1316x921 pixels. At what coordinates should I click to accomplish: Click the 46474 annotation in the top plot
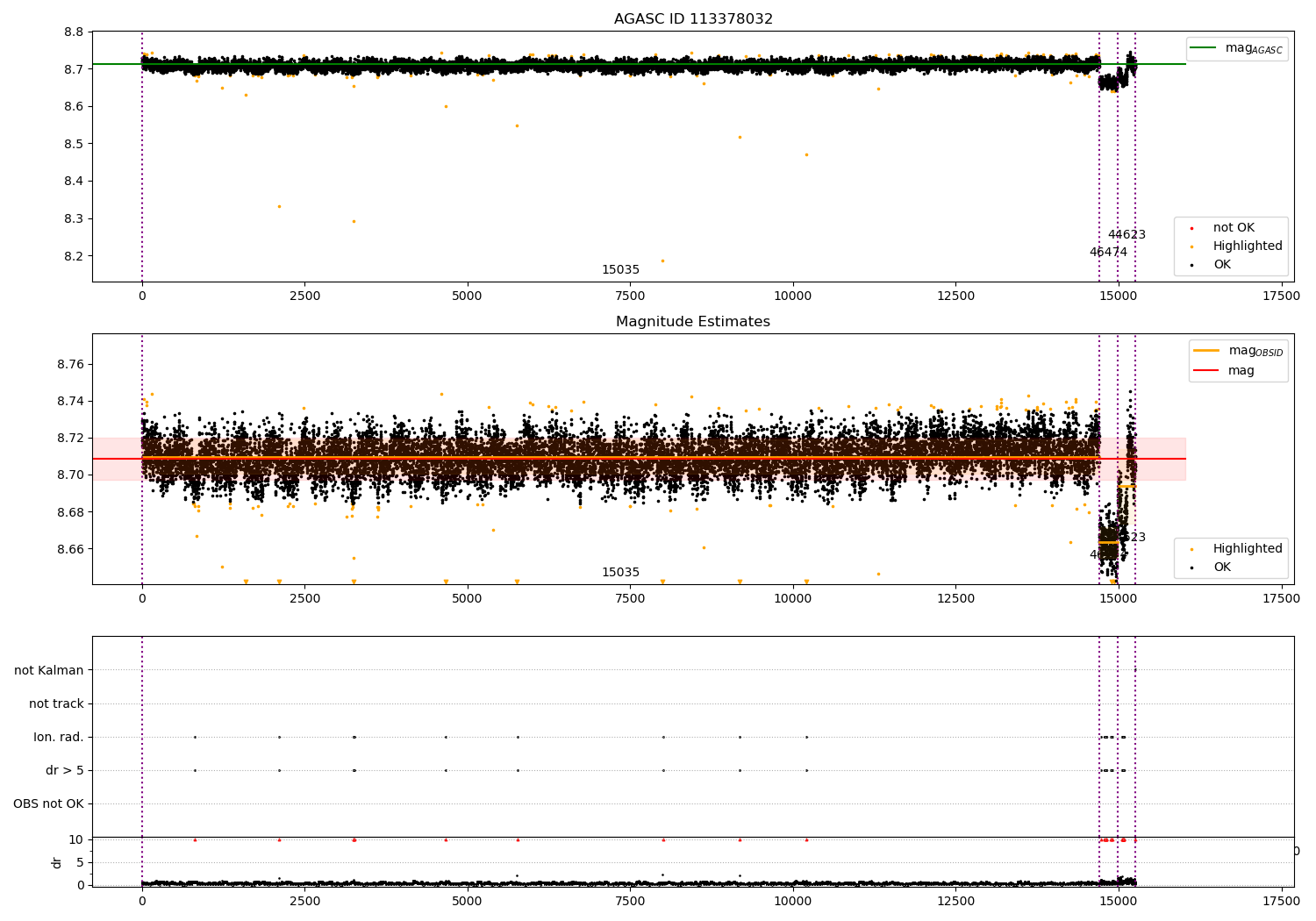[1108, 253]
